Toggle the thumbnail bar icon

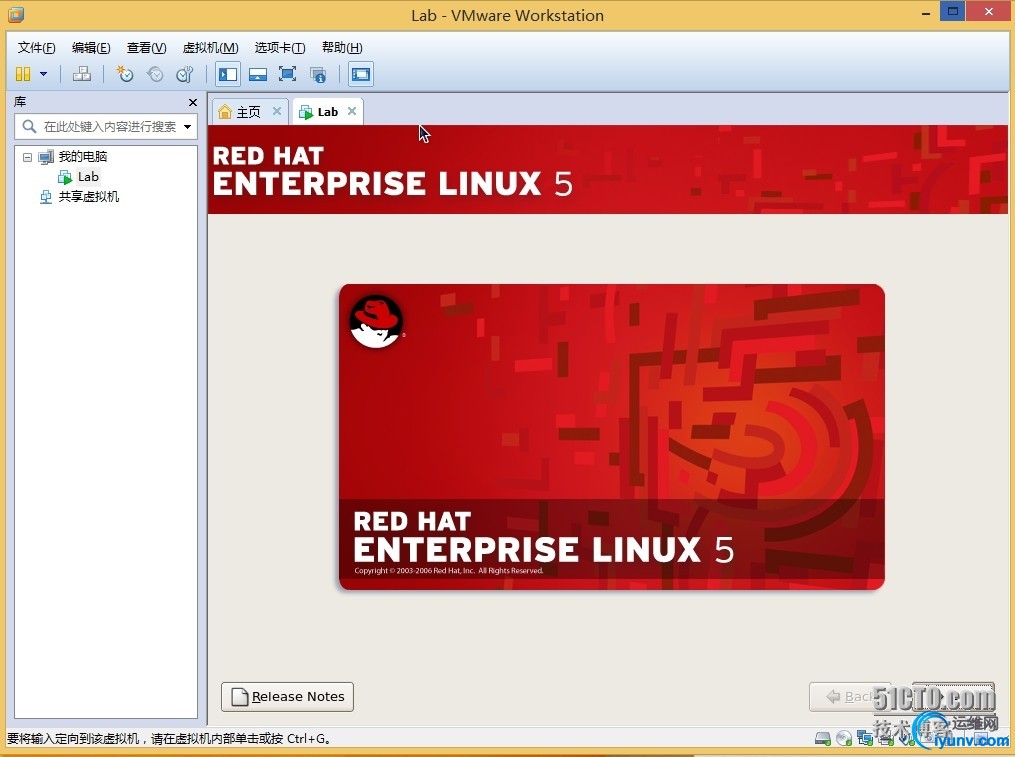pos(258,74)
